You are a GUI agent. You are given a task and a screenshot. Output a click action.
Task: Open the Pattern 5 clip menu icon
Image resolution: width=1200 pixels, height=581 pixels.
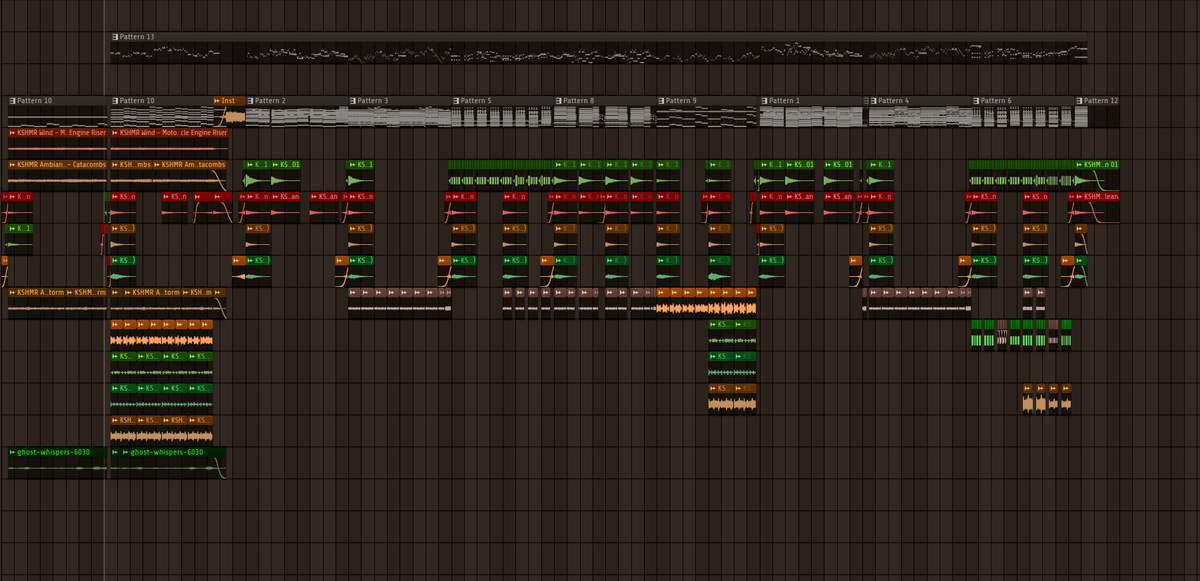click(x=456, y=100)
